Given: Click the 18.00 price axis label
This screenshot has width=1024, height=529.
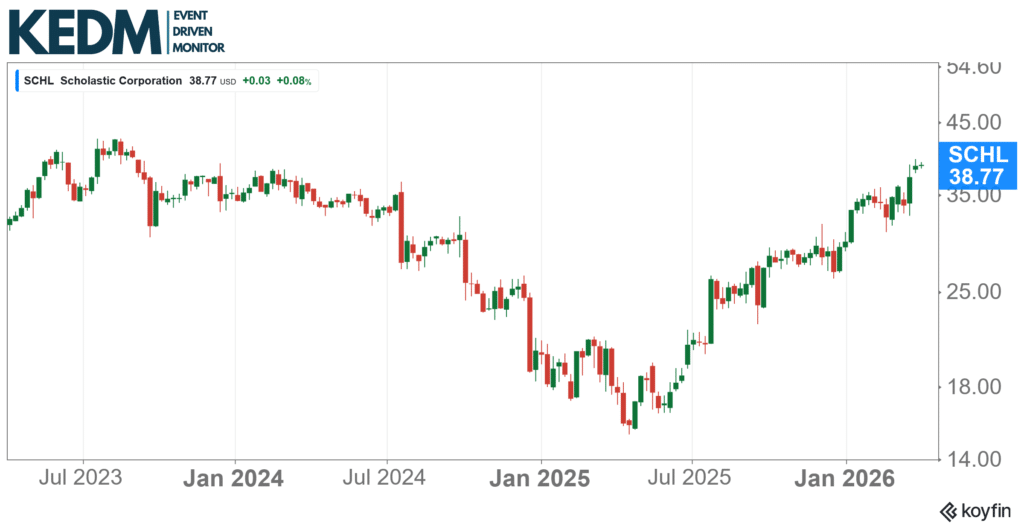Looking at the screenshot, I should click(974, 388).
